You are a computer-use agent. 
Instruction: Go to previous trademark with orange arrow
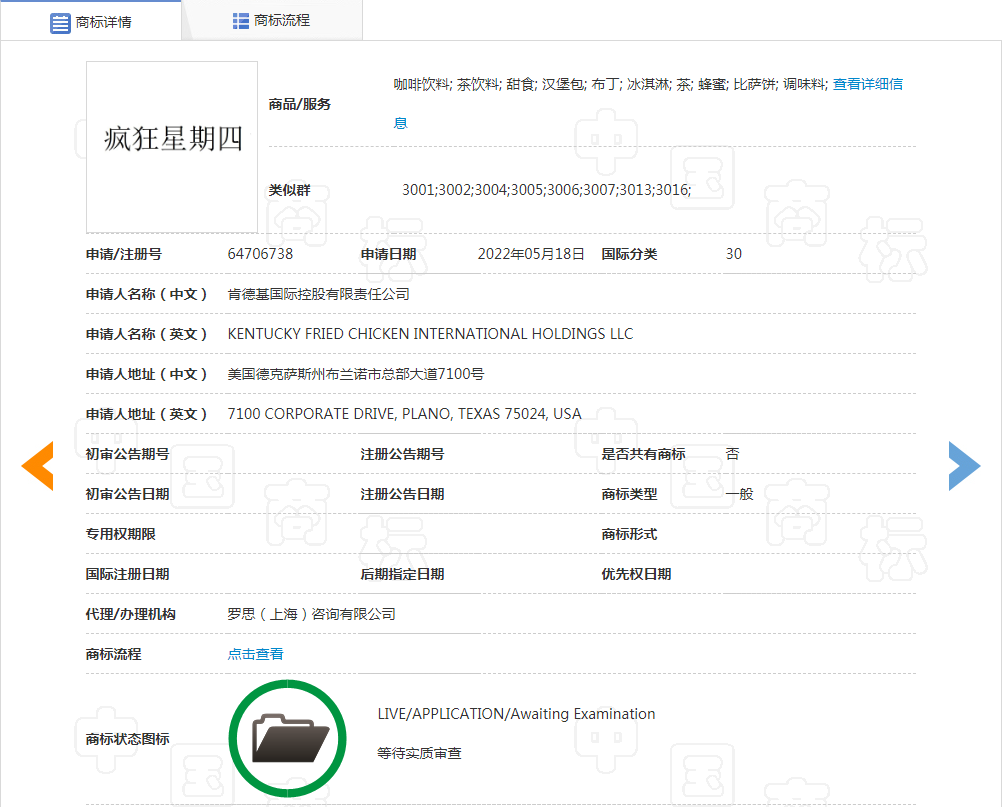[x=37, y=466]
